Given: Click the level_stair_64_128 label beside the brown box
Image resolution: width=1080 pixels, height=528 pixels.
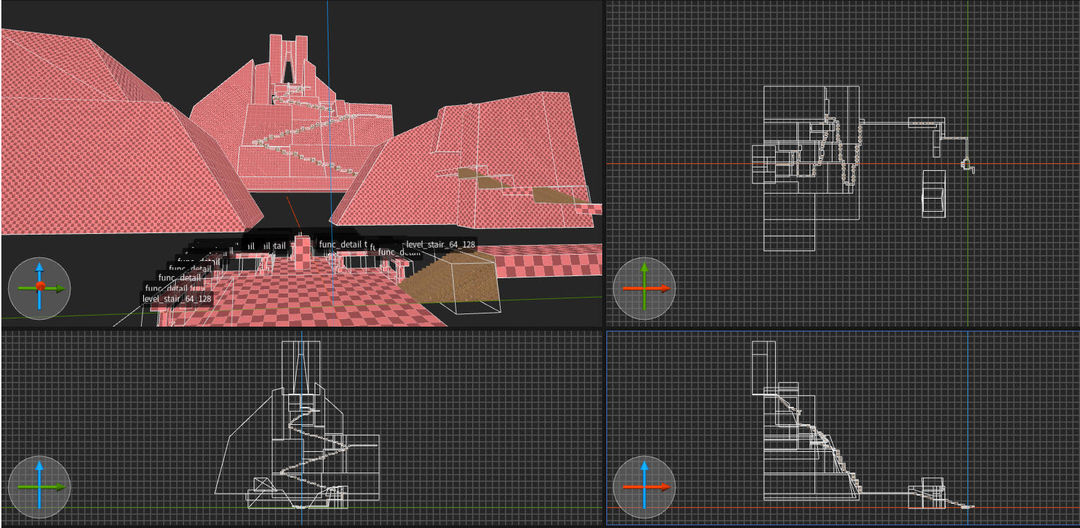Looking at the screenshot, I should [x=439, y=244].
